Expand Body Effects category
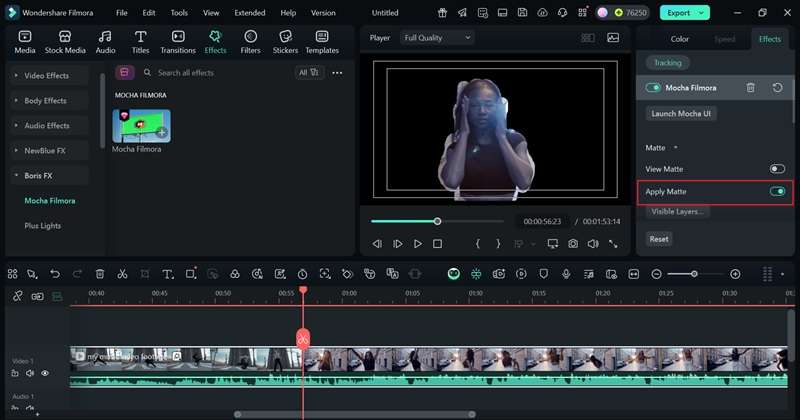800x420 pixels. [47, 101]
